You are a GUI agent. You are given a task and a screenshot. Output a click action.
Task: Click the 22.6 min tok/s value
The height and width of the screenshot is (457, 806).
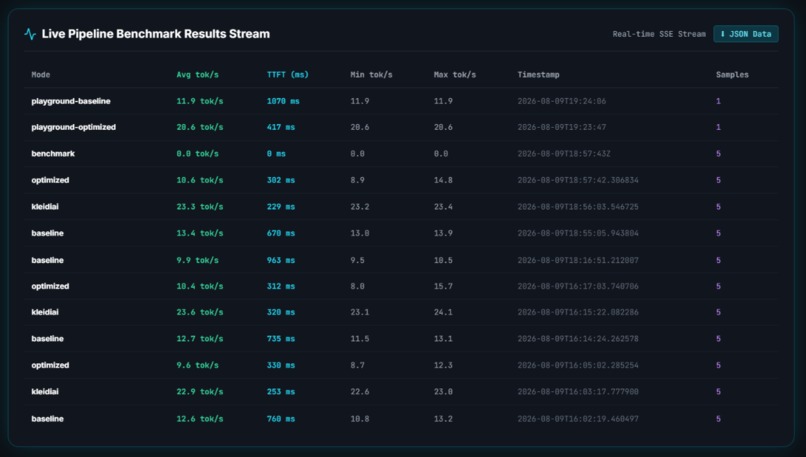pos(360,392)
